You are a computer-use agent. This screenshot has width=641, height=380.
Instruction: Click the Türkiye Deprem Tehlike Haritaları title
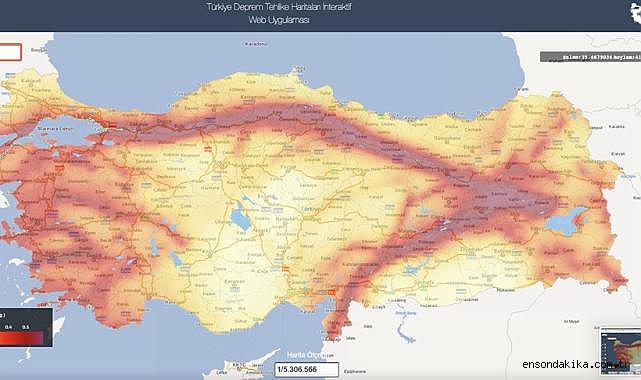coord(279,13)
